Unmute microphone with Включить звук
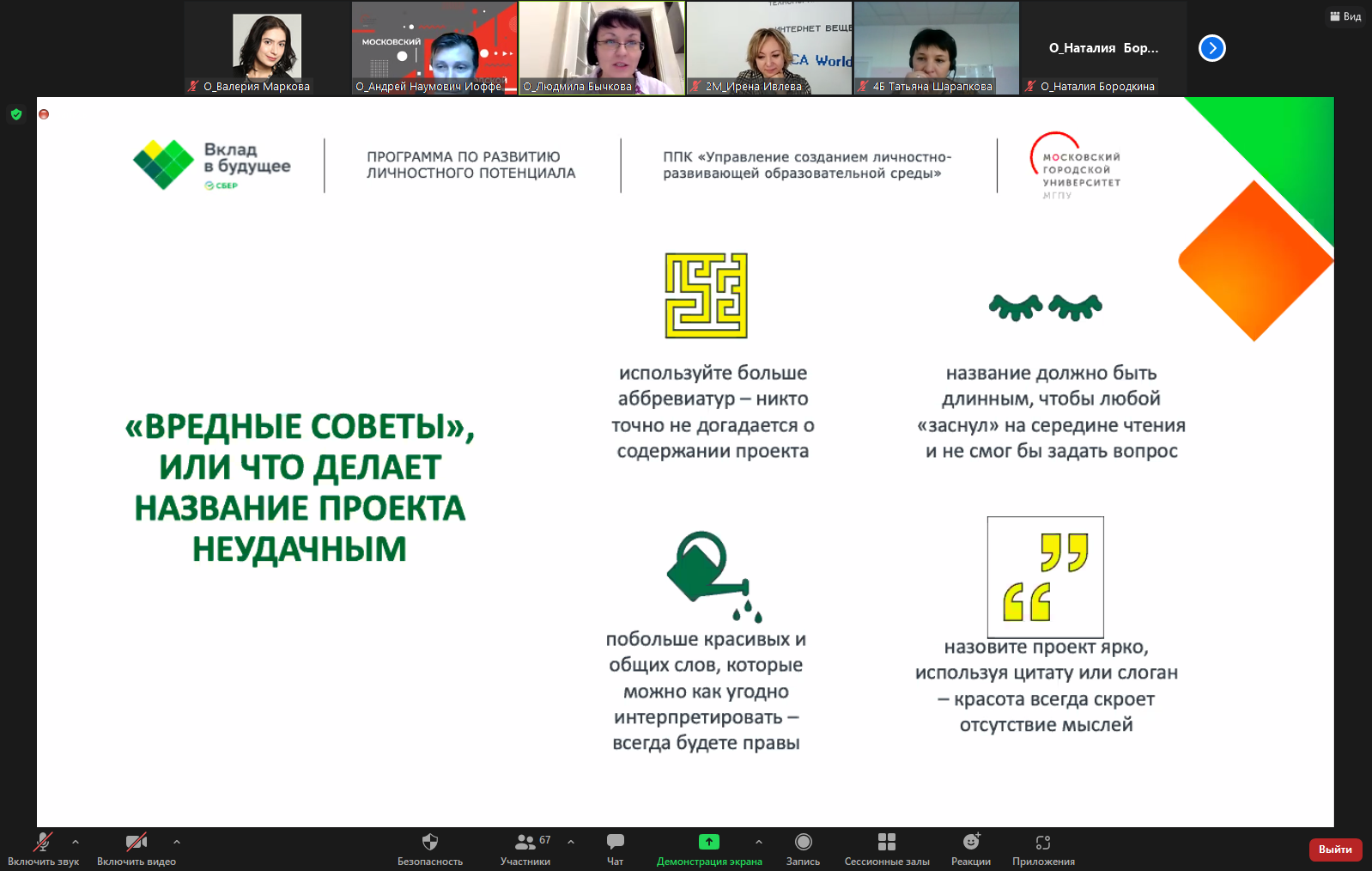The width and height of the screenshot is (1372, 871). [x=43, y=849]
